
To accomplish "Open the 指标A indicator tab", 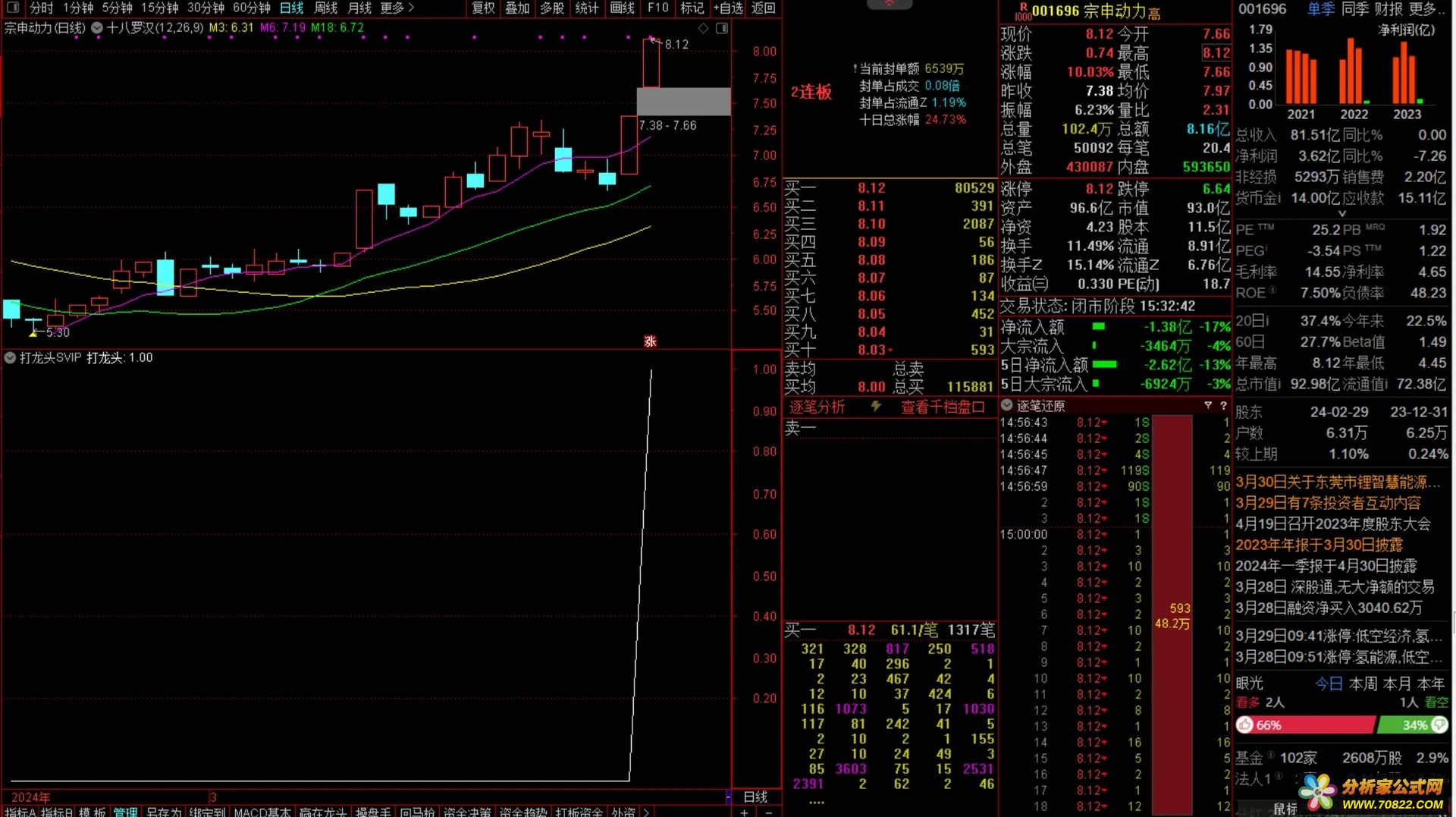I will (20, 812).
